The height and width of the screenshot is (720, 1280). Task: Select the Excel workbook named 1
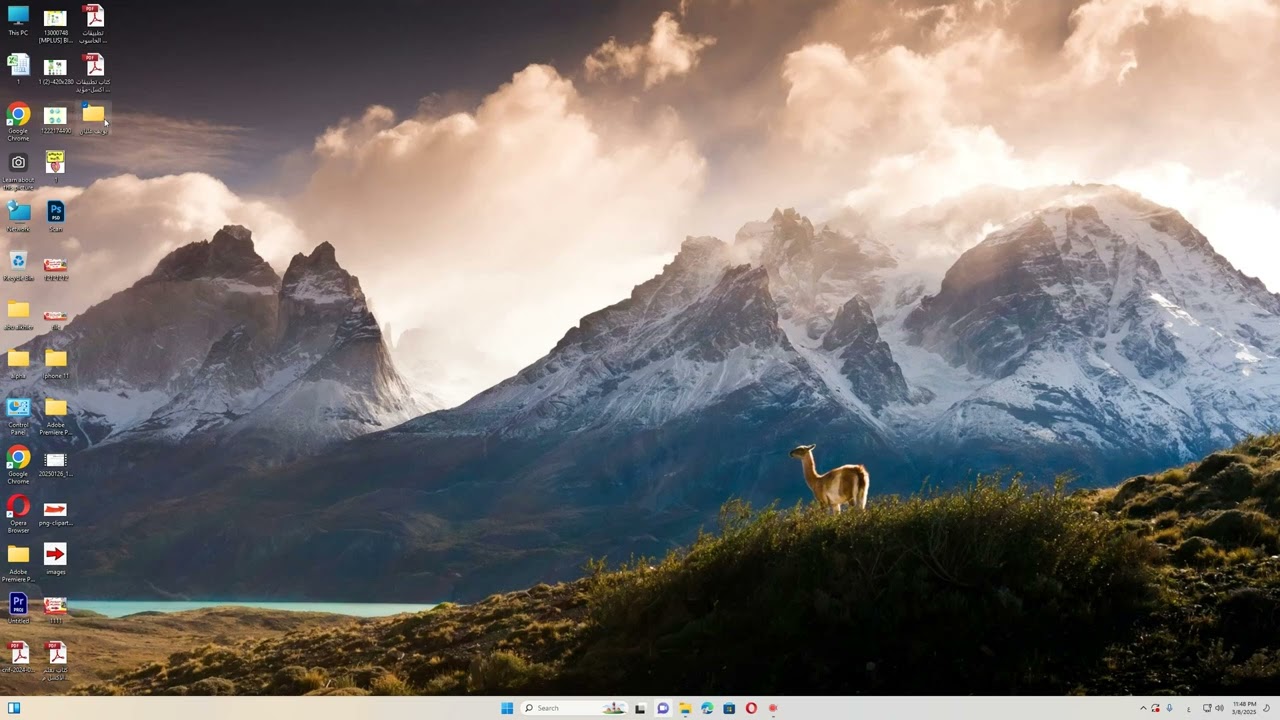(18, 68)
